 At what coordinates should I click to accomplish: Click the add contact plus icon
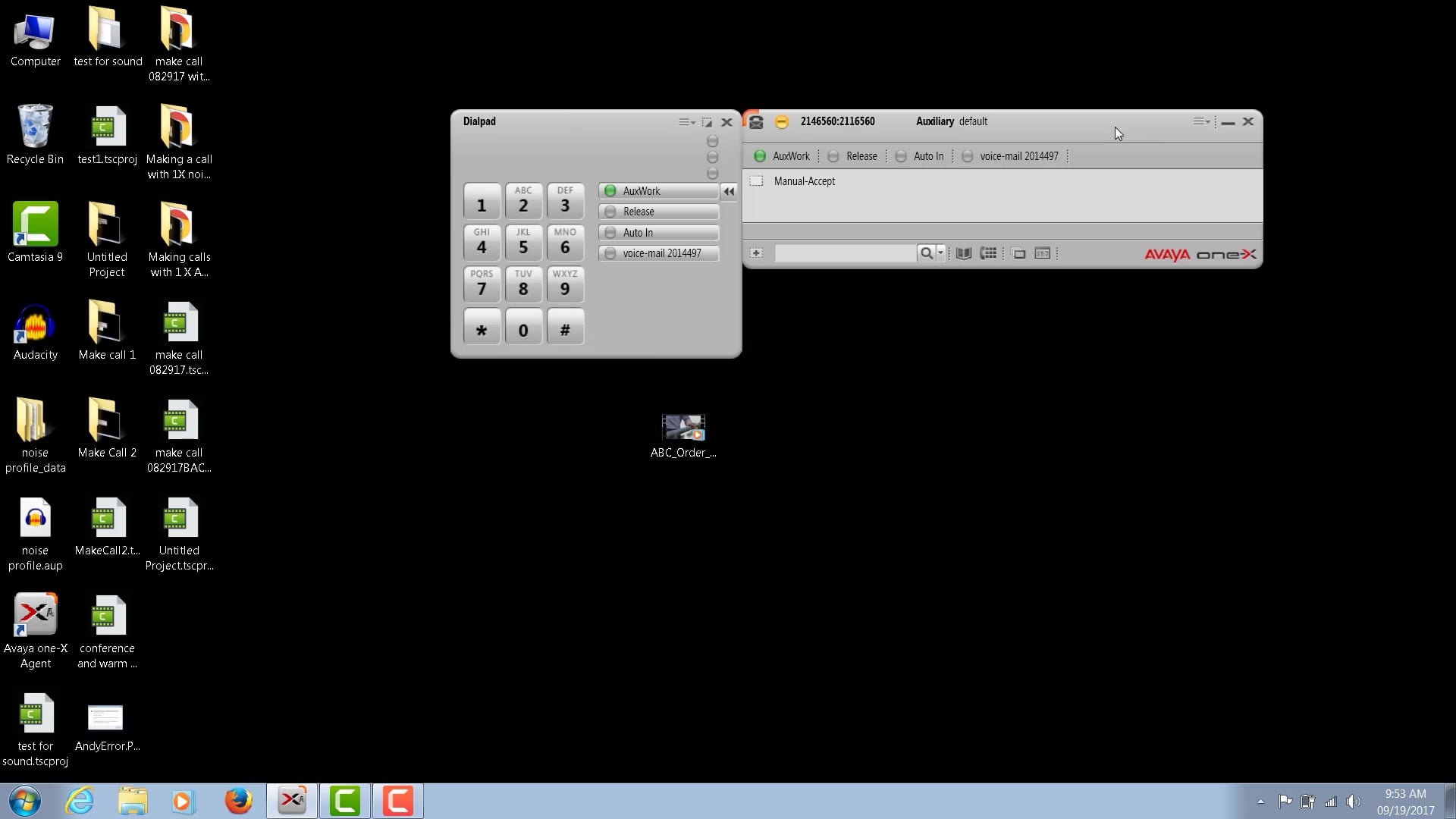point(757,253)
